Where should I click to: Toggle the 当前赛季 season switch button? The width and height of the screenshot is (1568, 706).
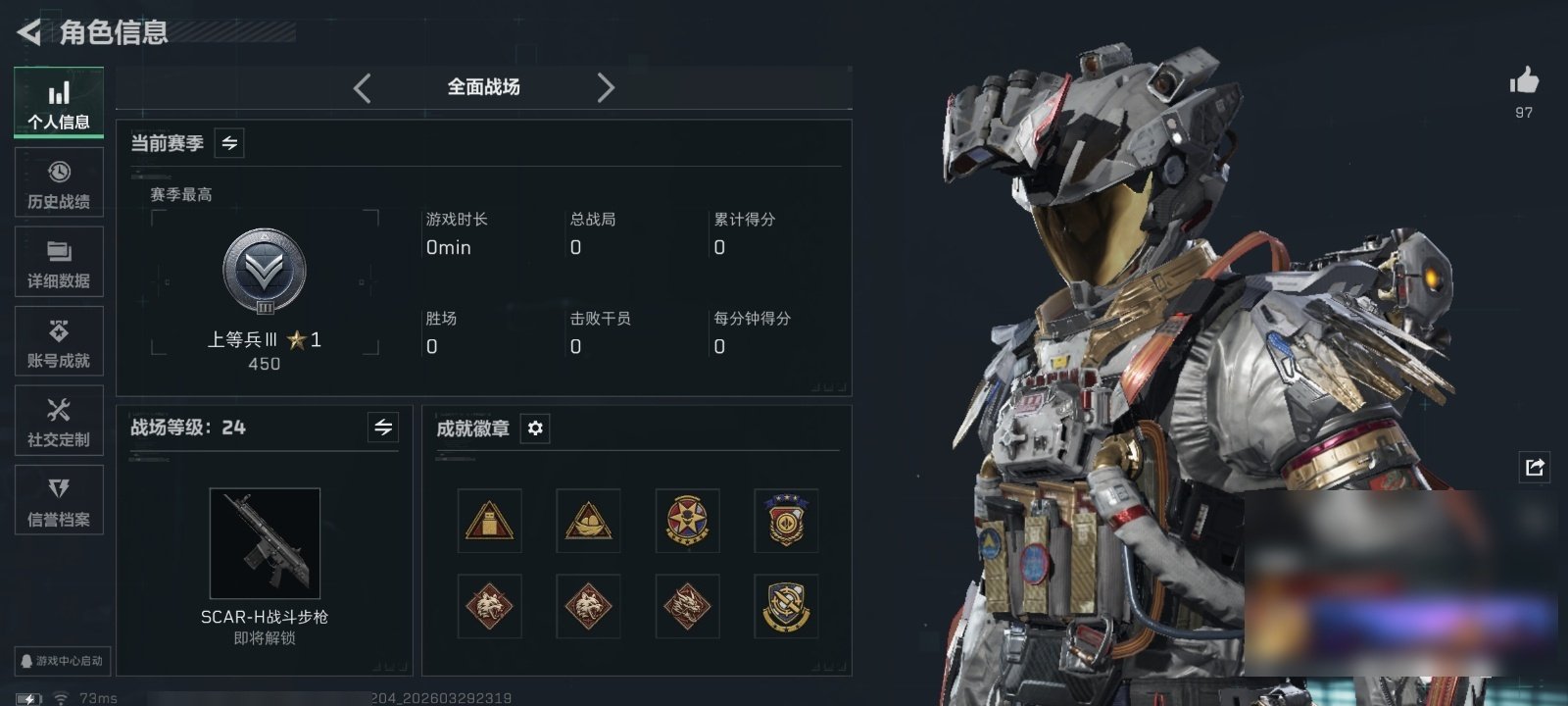[x=229, y=143]
